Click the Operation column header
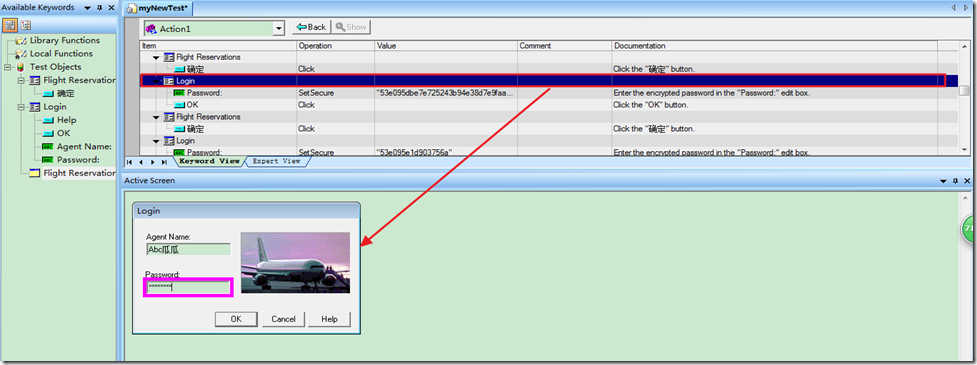The image size is (977, 365). click(335, 46)
